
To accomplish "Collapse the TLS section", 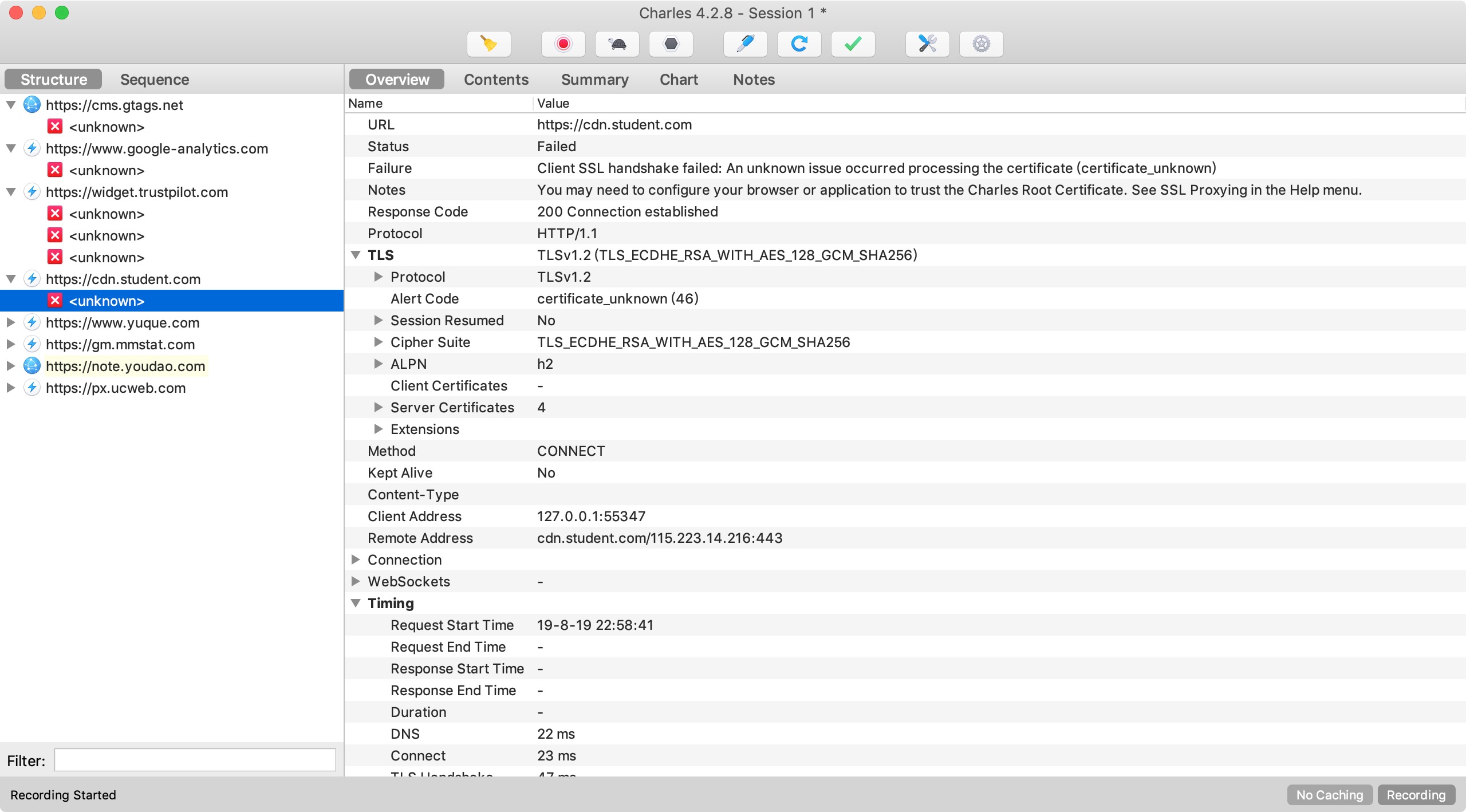I will [356, 255].
